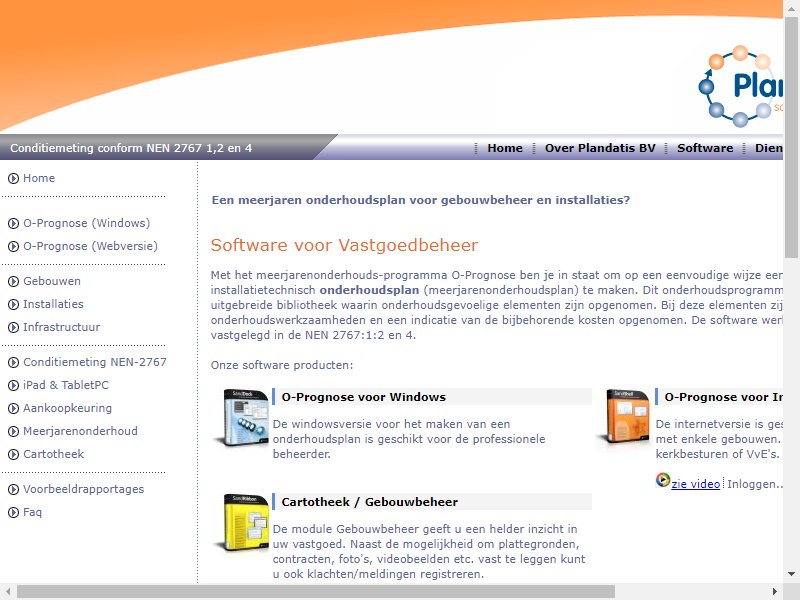Viewport: 800px width, 600px height.
Task: Click the arrow icon beside Installaties
Action: tap(13, 305)
